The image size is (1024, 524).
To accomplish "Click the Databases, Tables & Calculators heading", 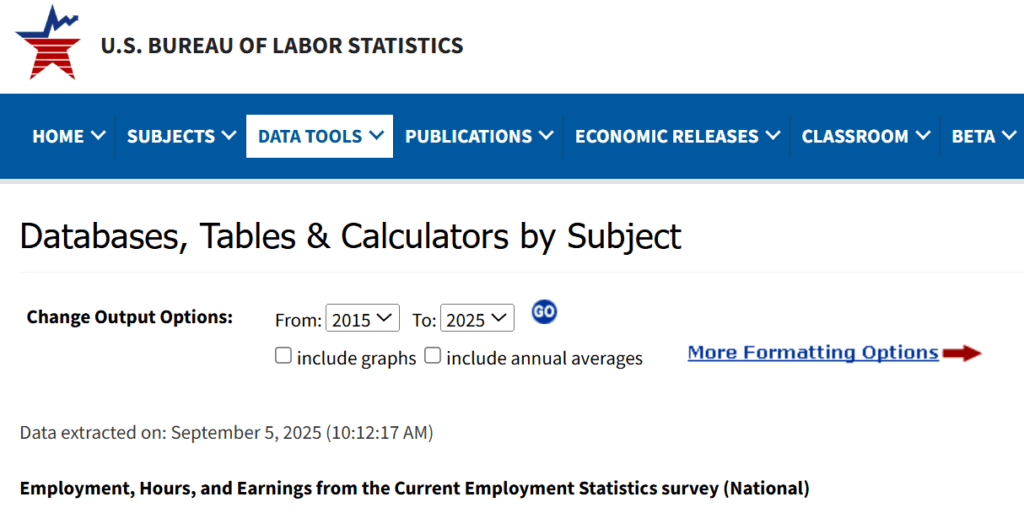I will 351,237.
